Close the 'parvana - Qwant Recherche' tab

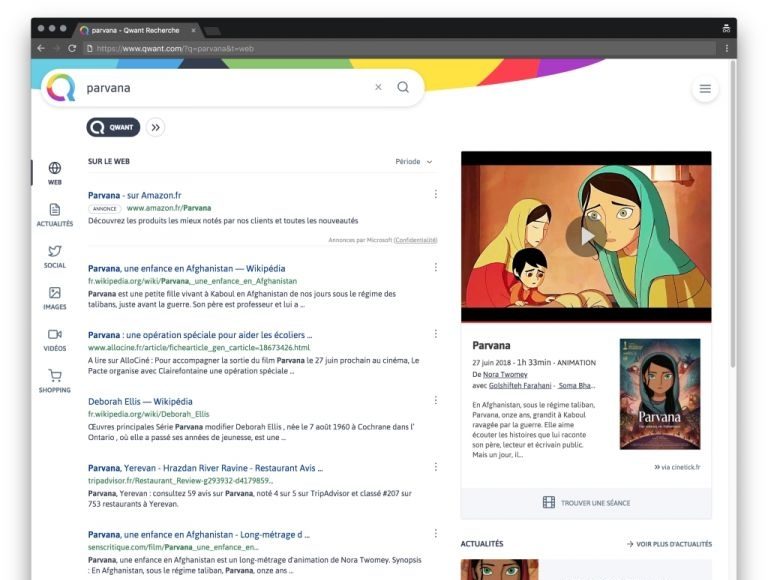(193, 30)
